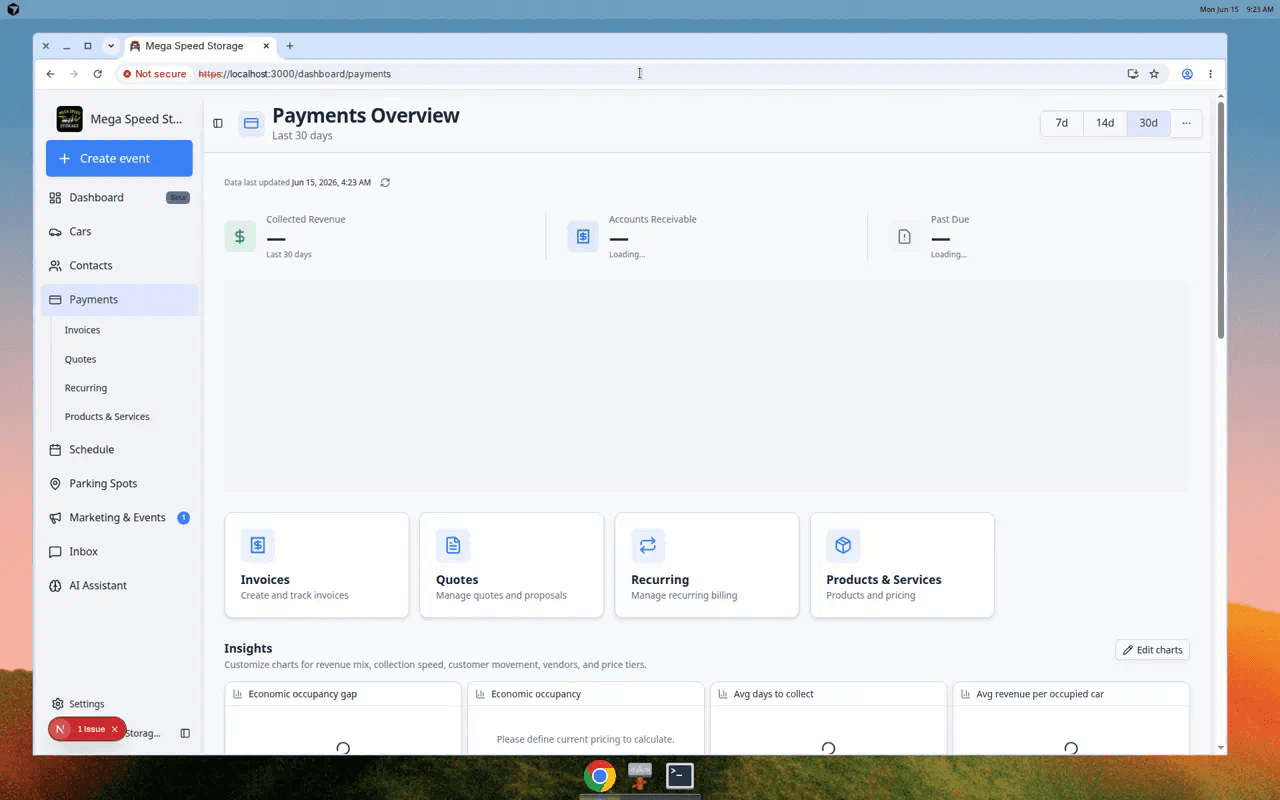The height and width of the screenshot is (800, 1280).
Task: Open Products & Services submenu link
Action: [107, 417]
